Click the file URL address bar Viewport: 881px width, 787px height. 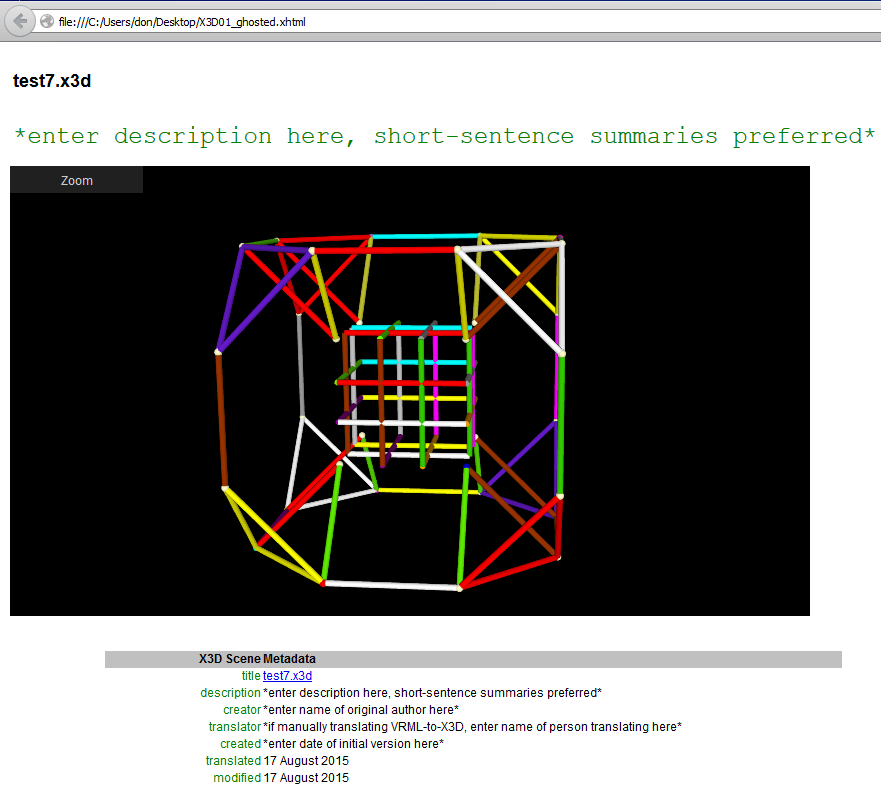pos(400,21)
